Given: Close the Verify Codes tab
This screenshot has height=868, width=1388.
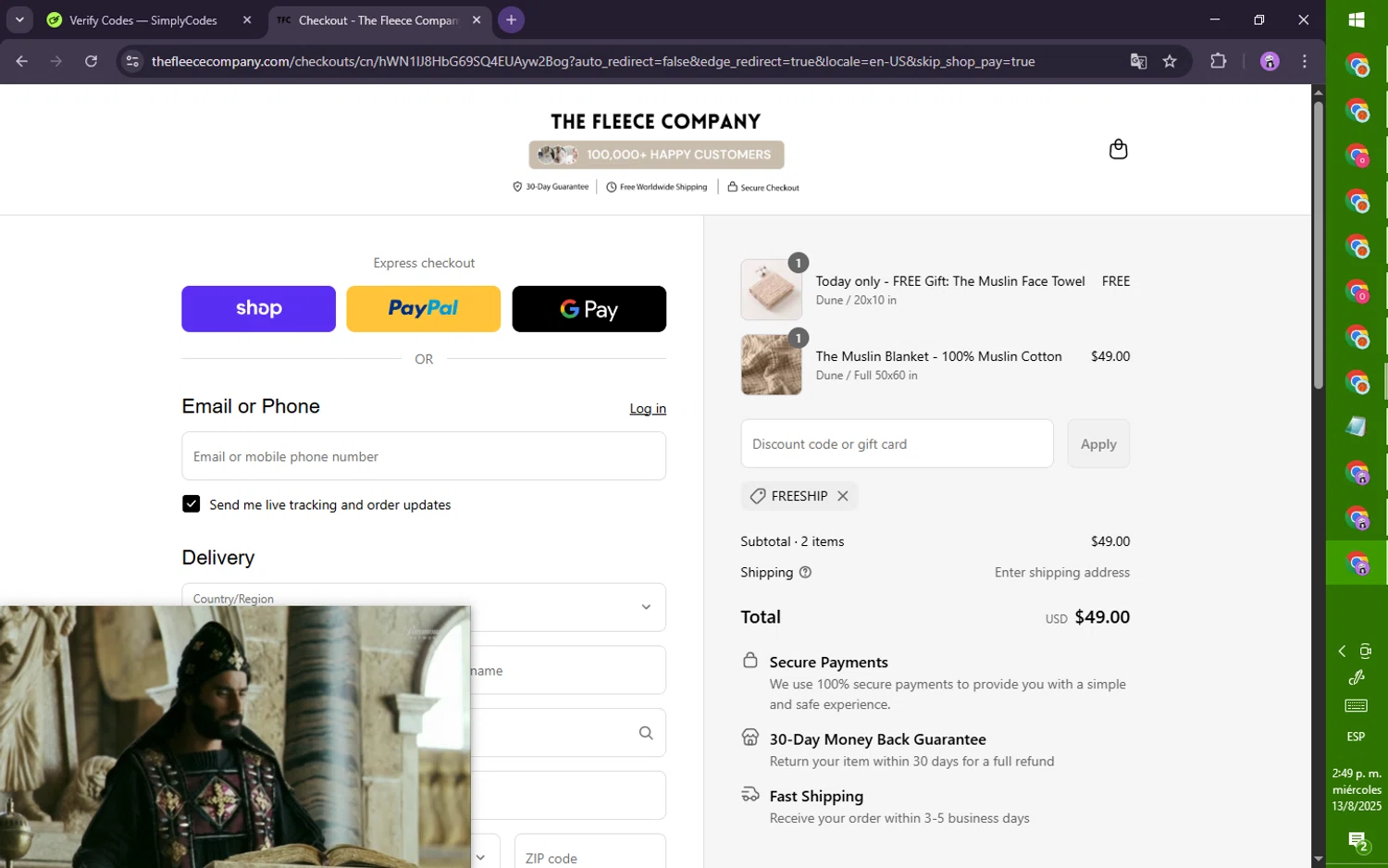Looking at the screenshot, I should pos(247,19).
